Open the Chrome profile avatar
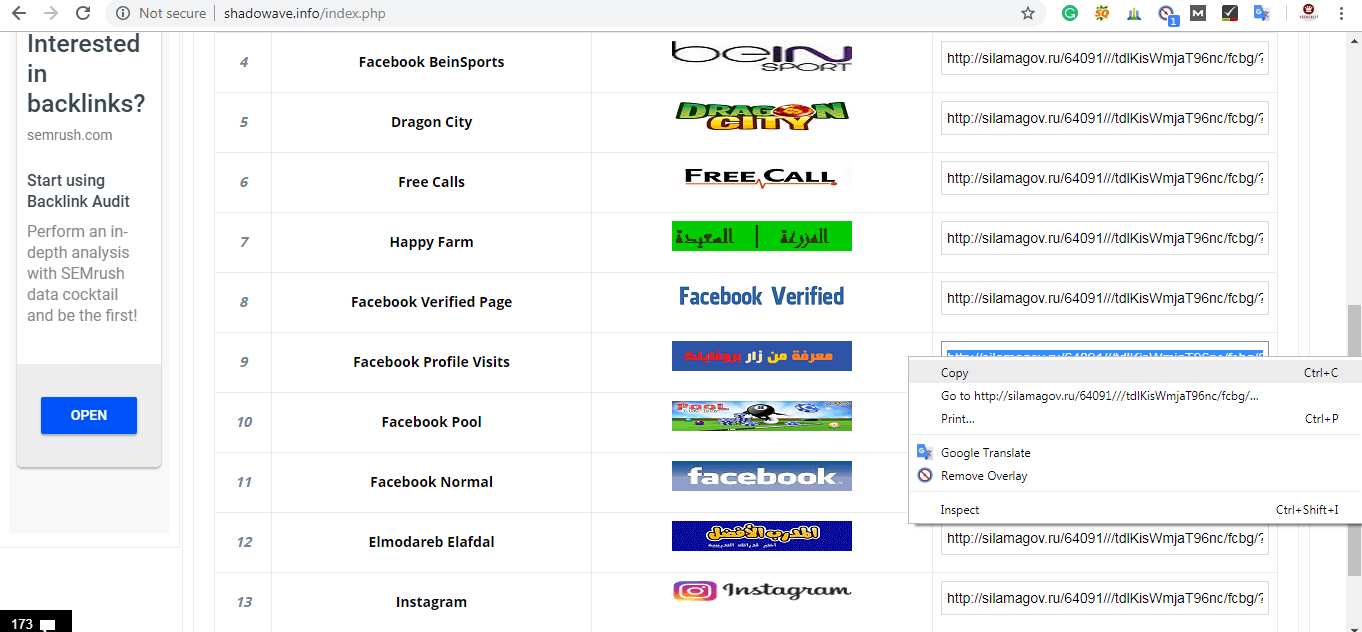The width and height of the screenshot is (1362, 632). [x=1307, y=13]
